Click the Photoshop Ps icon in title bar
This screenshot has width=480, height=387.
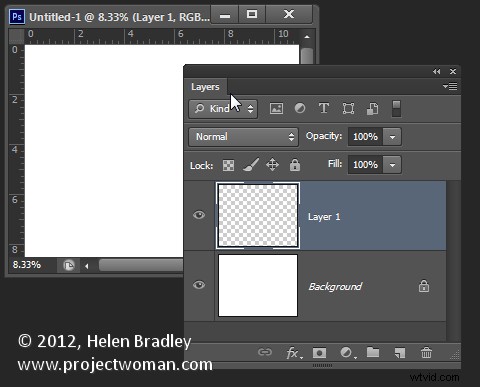pos(17,17)
